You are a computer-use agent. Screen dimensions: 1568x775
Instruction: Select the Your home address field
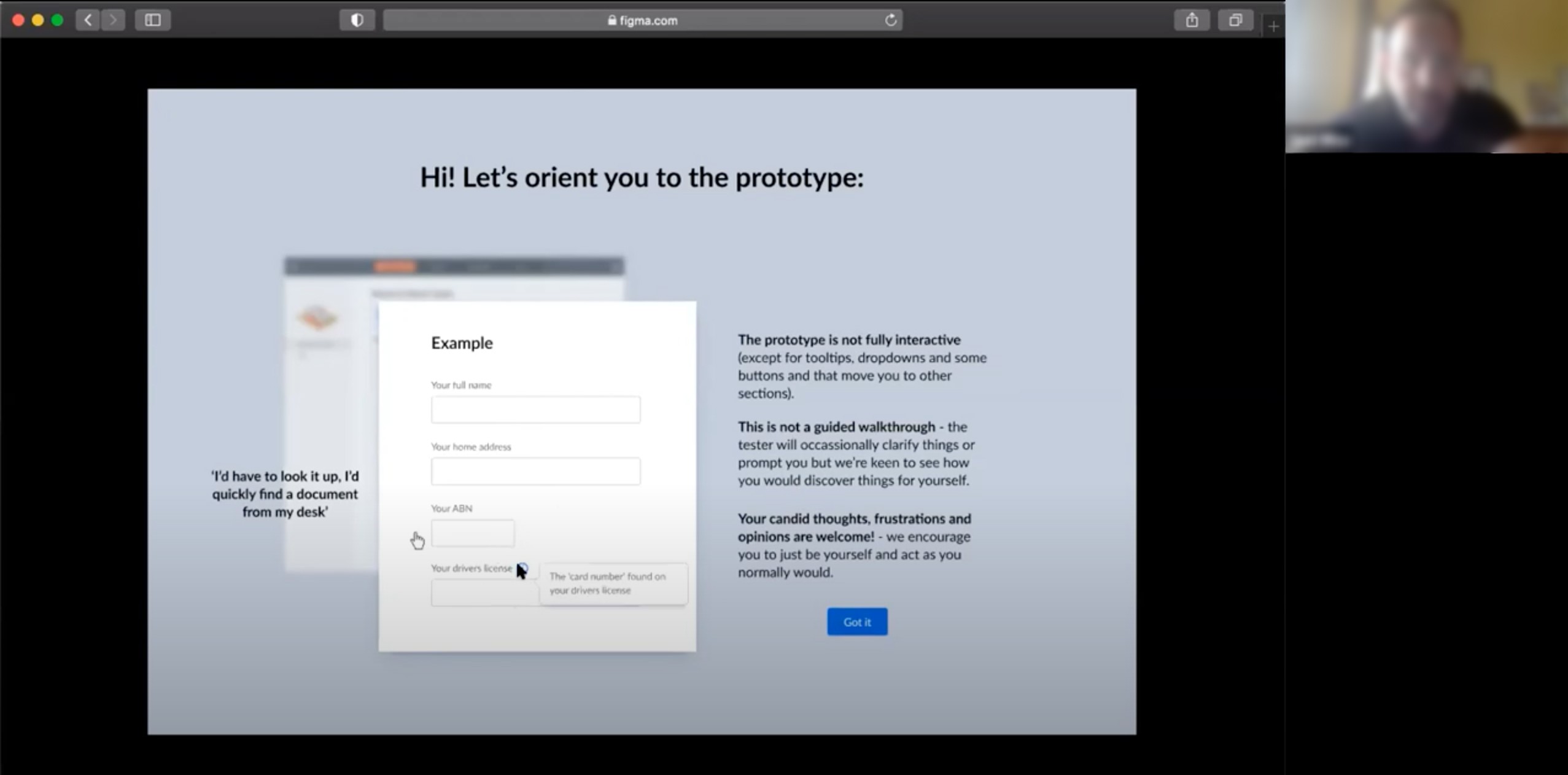[x=535, y=472]
